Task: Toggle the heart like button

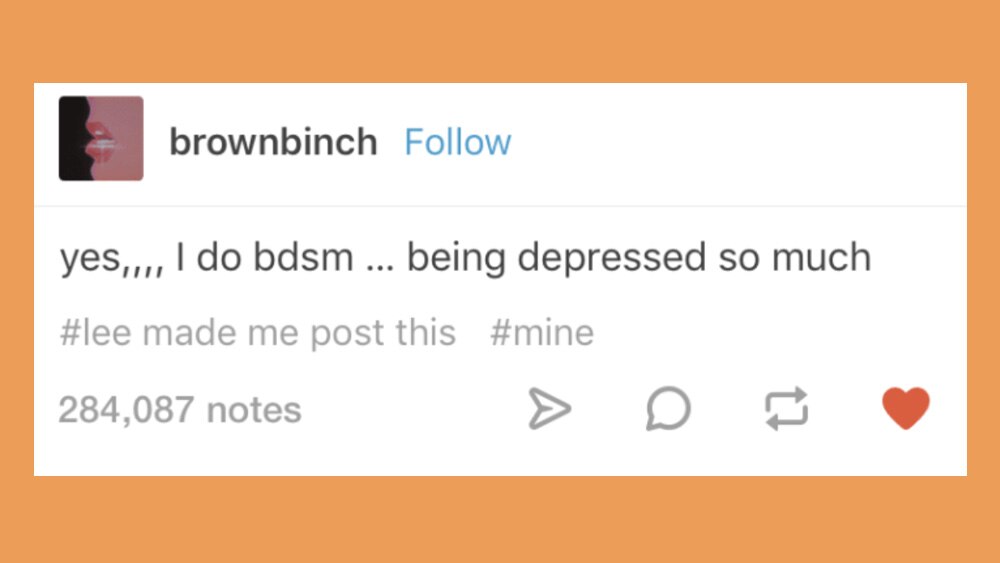Action: (906, 409)
